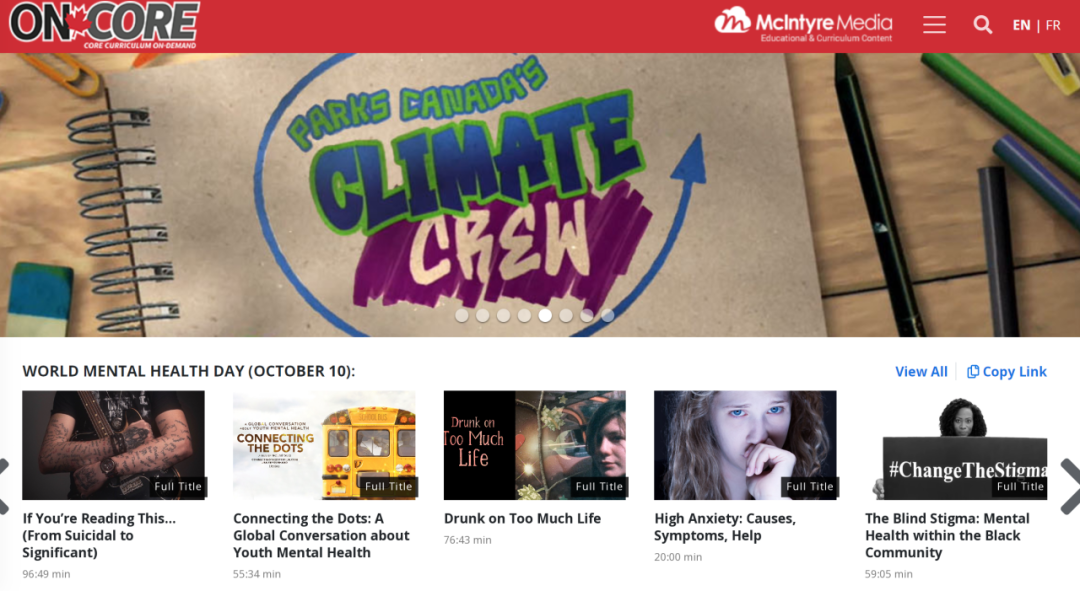This screenshot has width=1080, height=591.
Task: Select EN language option
Action: (1021, 25)
